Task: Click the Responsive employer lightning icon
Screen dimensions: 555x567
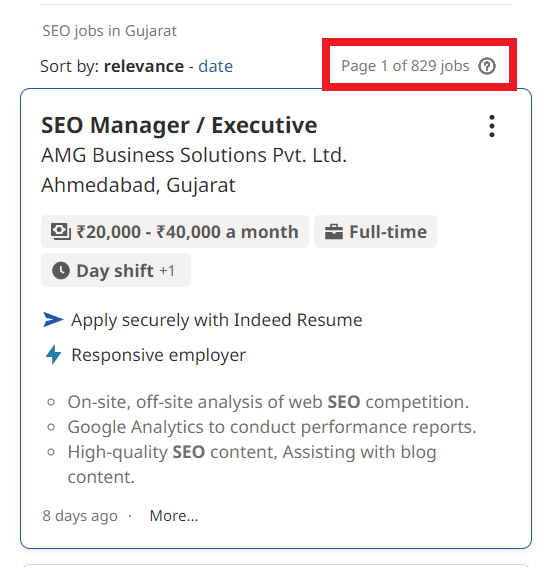Action: click(x=54, y=355)
